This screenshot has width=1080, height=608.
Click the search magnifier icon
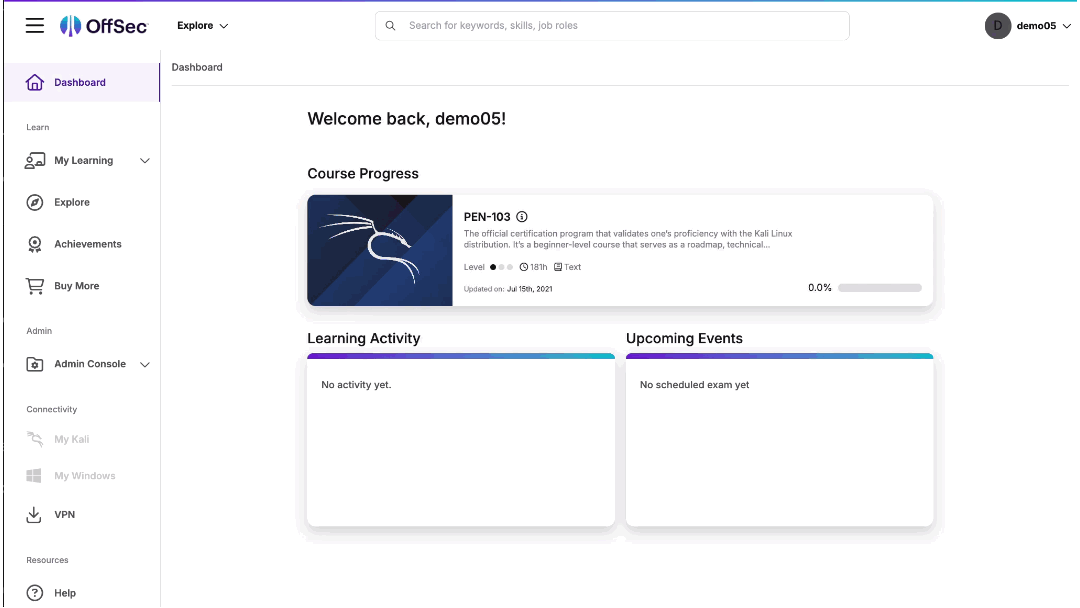click(x=391, y=25)
